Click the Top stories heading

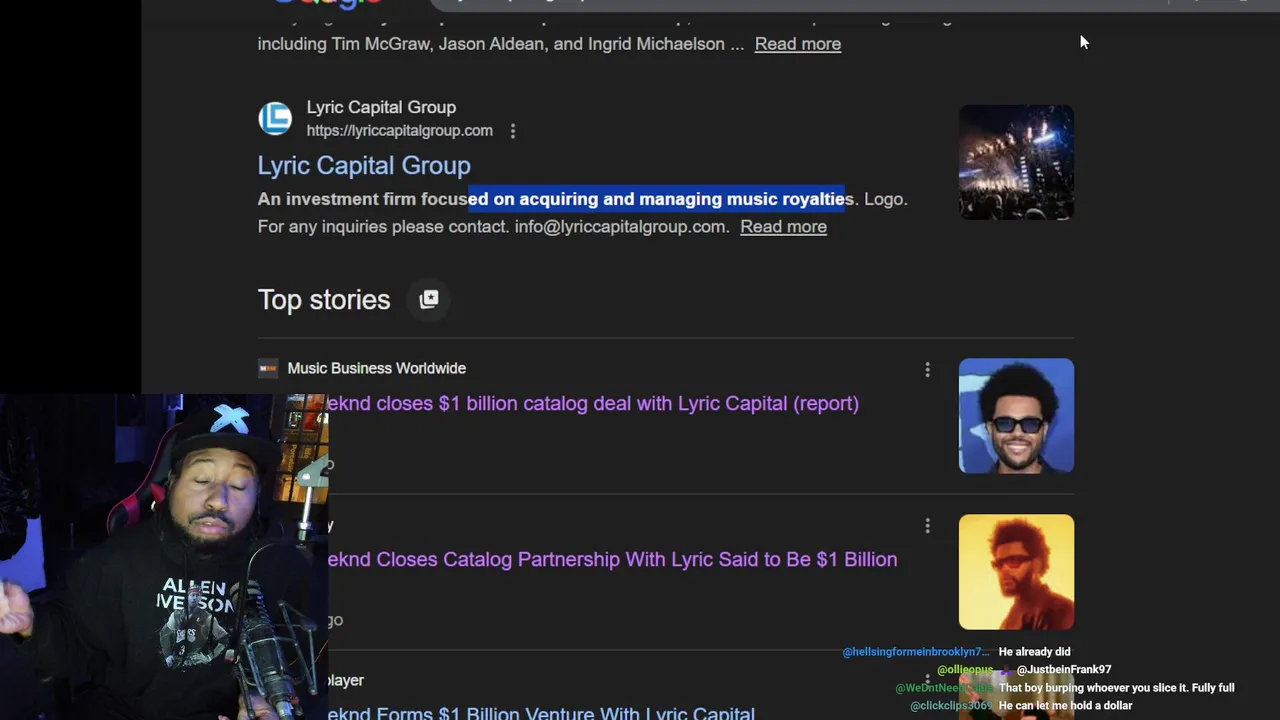pyautogui.click(x=324, y=300)
